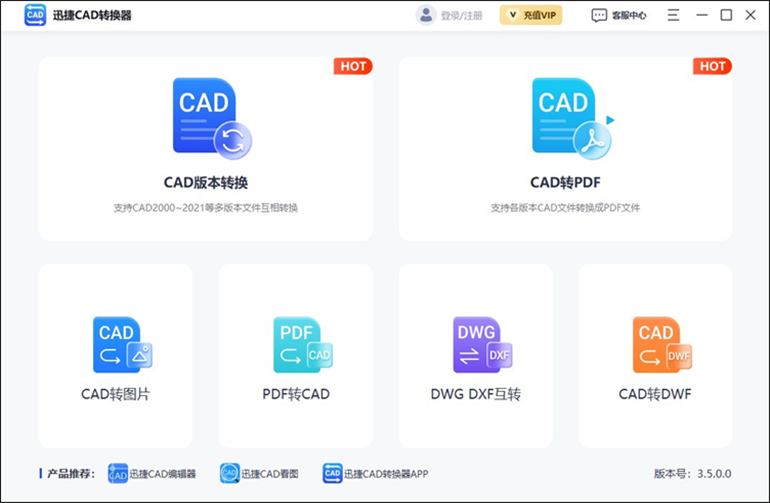The height and width of the screenshot is (503, 770).
Task: Click the 迅捷CAD看图 product icon
Action: click(229, 474)
